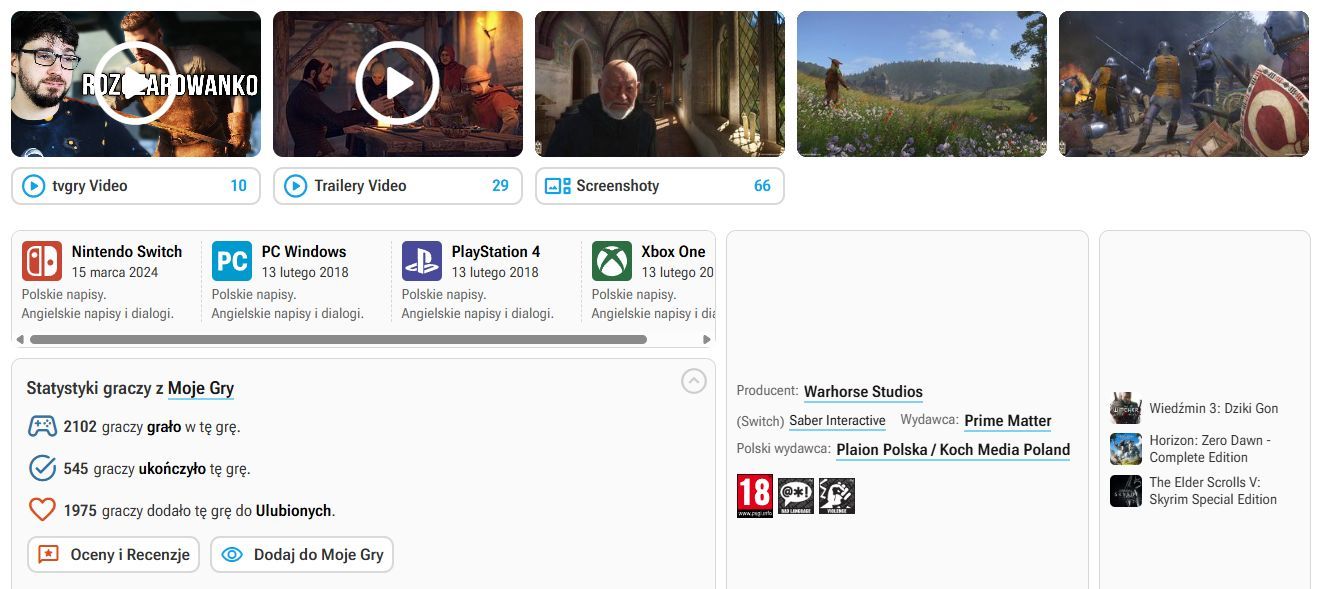The width and height of the screenshot is (1324, 589).
Task: Open Oceny i Recenzje
Action: 114,555
